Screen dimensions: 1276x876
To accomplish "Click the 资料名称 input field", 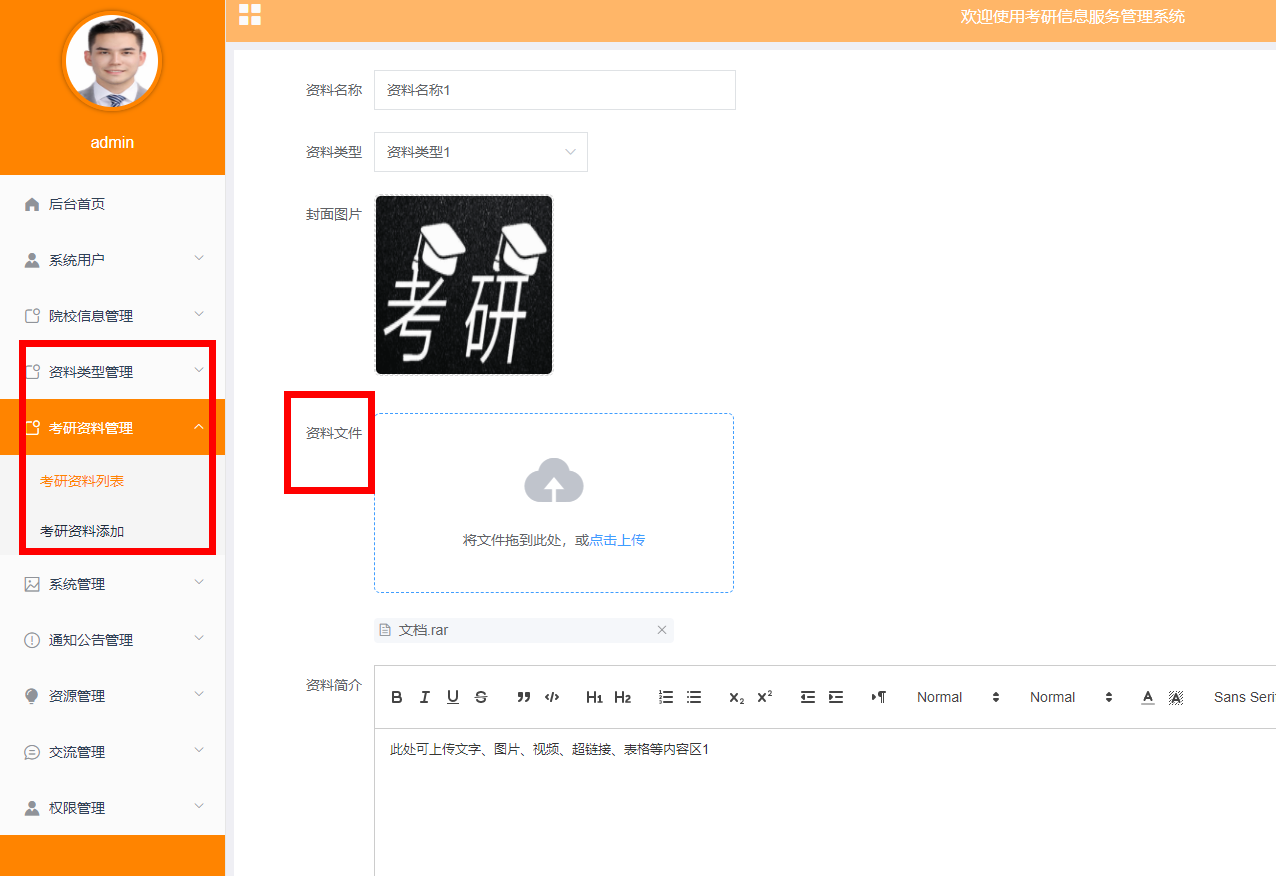I will 555,90.
